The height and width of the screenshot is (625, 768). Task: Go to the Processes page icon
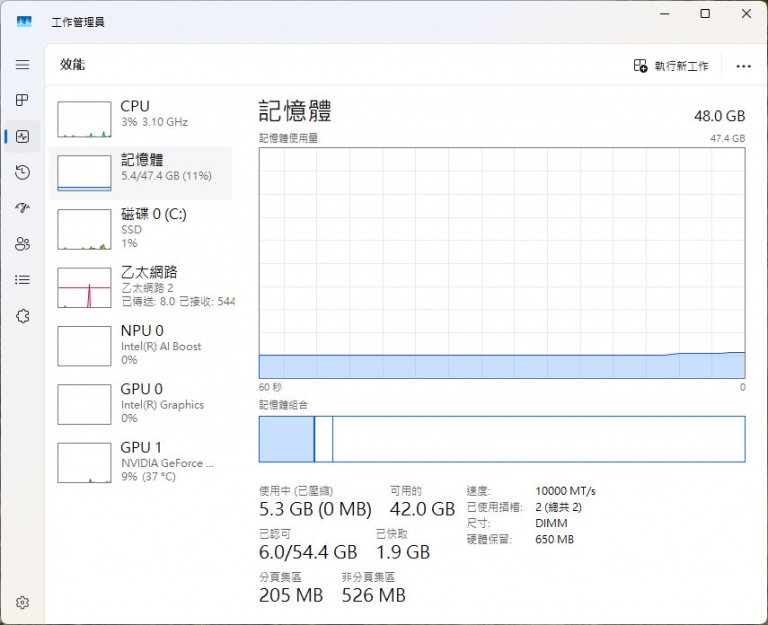tap(22, 100)
